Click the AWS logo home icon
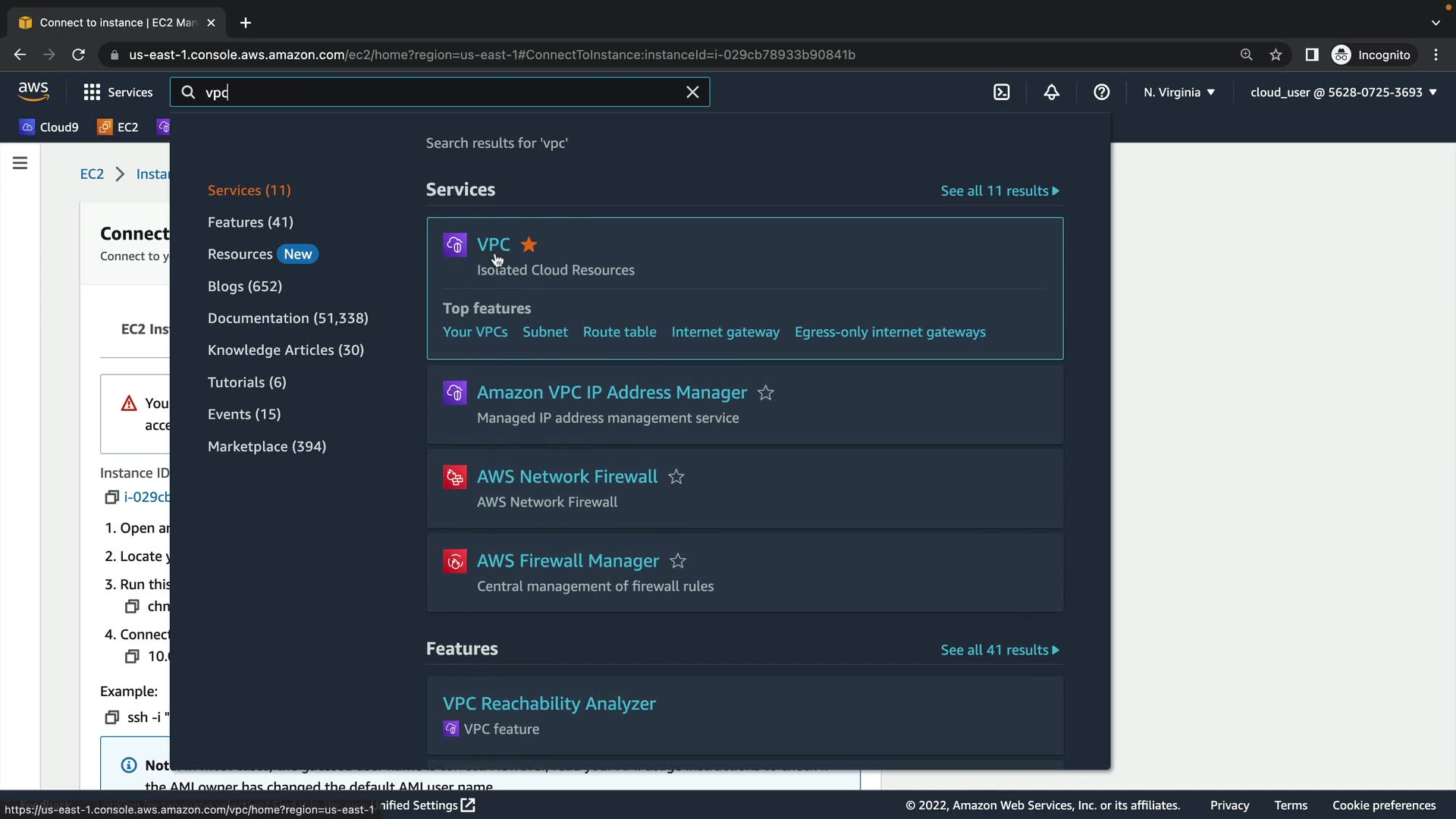Image resolution: width=1456 pixels, height=819 pixels. 33,92
